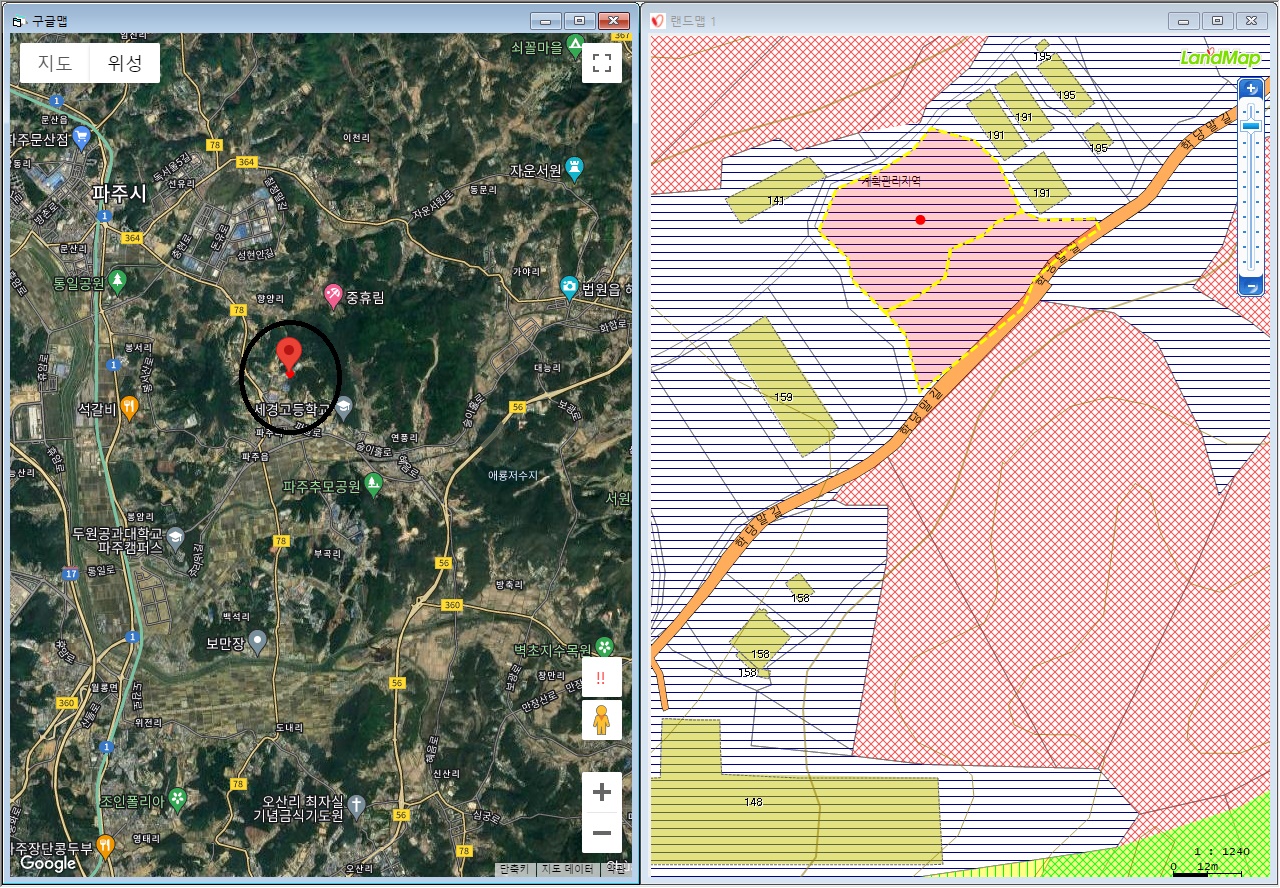Select the 두원공과대학교 campus marker icon
The width and height of the screenshot is (1280, 888).
[176, 537]
